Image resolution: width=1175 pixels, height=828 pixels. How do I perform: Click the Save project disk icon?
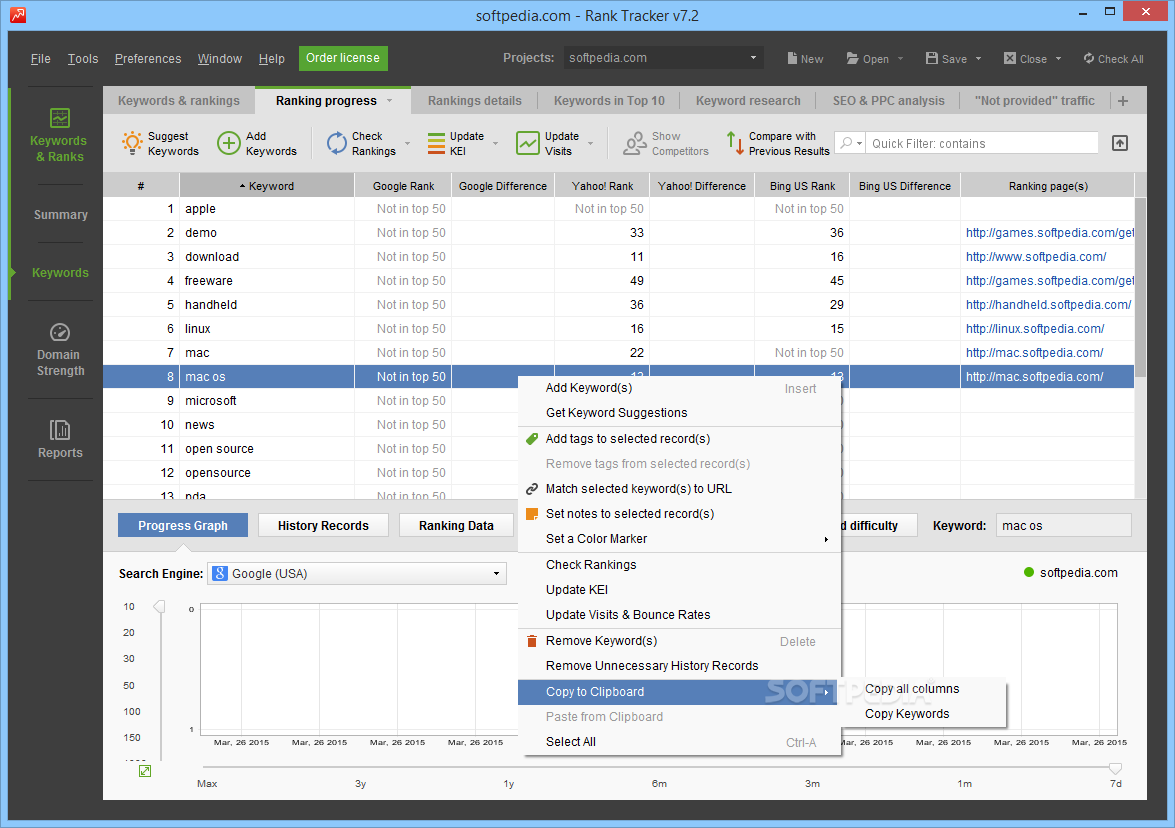931,58
